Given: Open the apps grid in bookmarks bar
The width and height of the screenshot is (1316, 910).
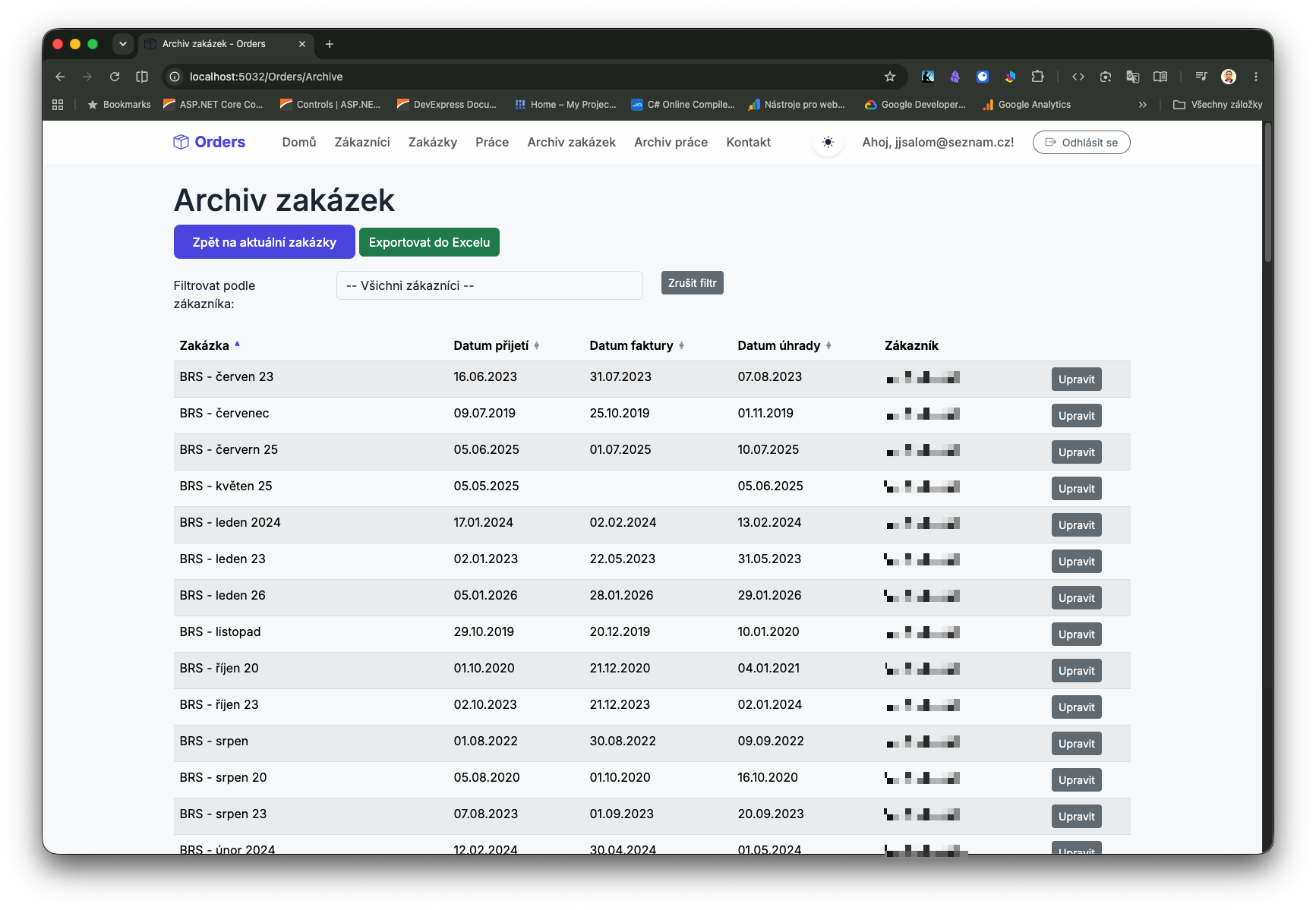Looking at the screenshot, I should (x=58, y=105).
